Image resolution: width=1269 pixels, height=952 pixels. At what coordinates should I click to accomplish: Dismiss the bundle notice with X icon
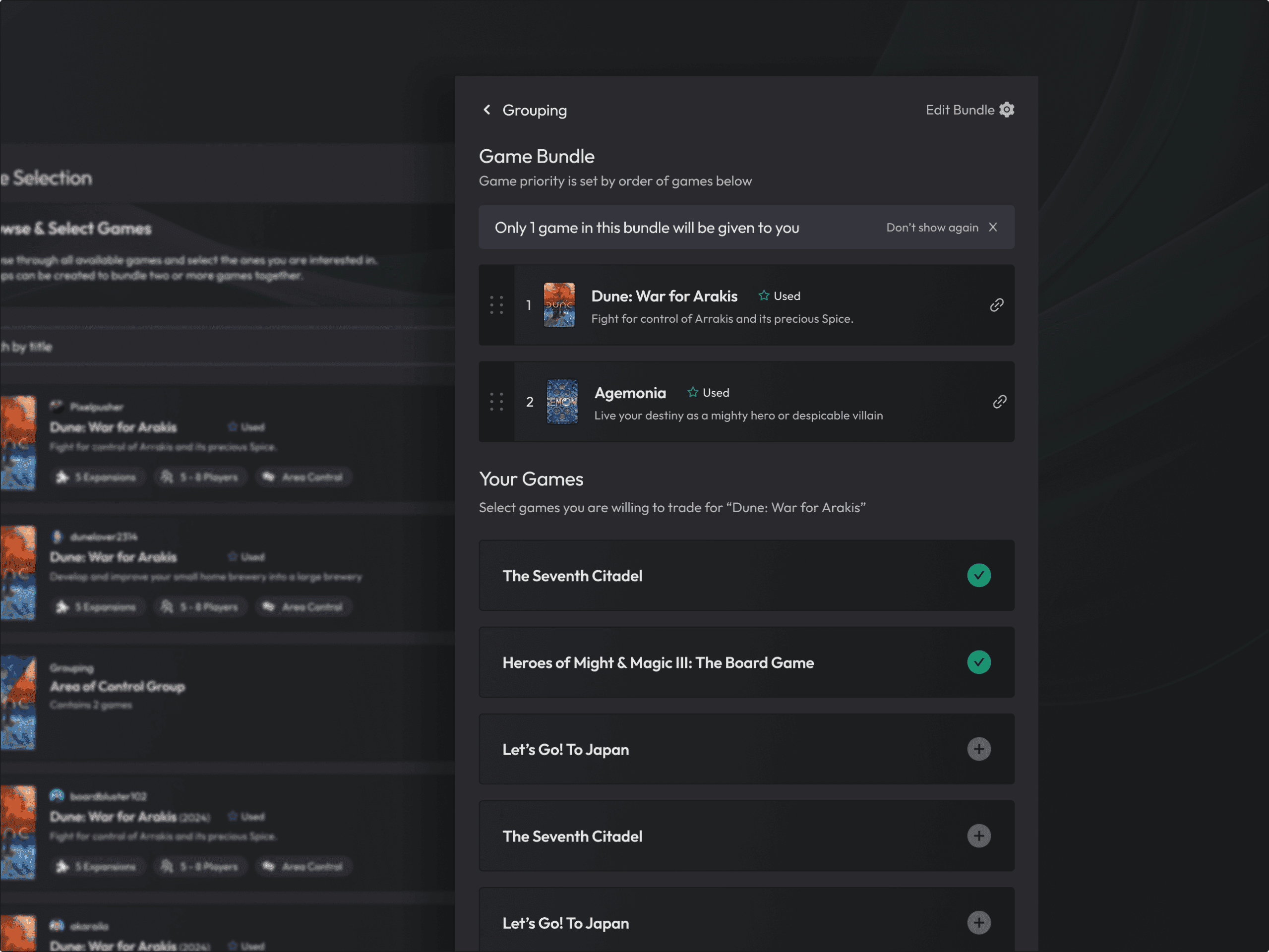993,228
